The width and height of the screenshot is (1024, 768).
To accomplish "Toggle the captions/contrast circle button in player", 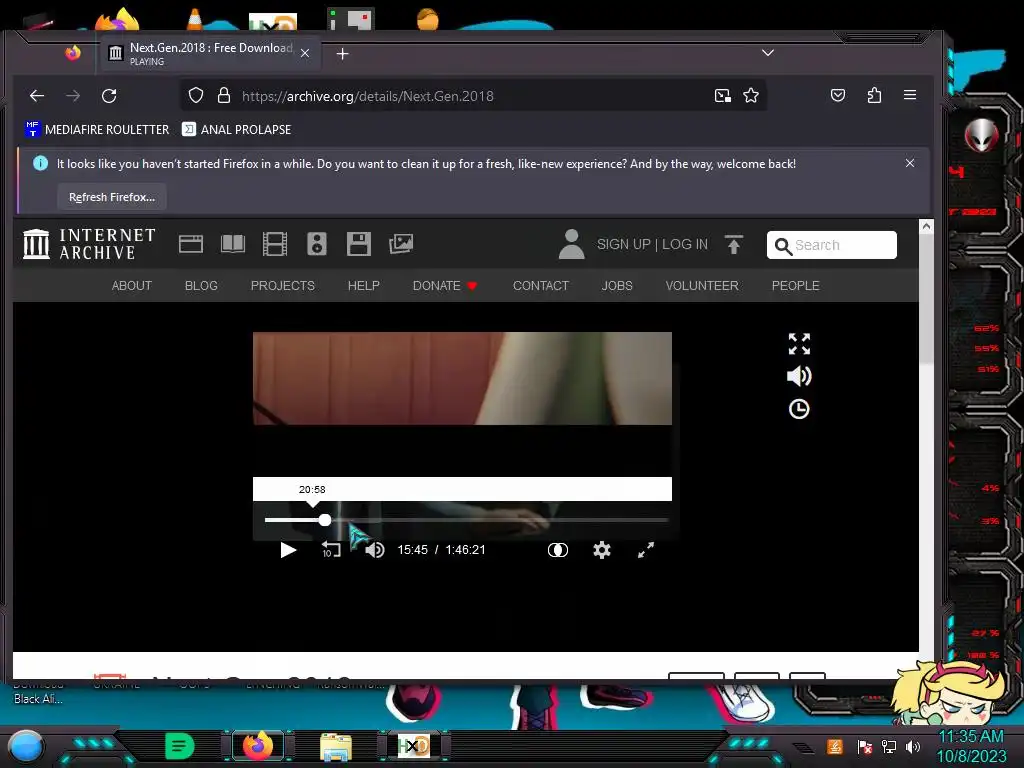I will [558, 551].
